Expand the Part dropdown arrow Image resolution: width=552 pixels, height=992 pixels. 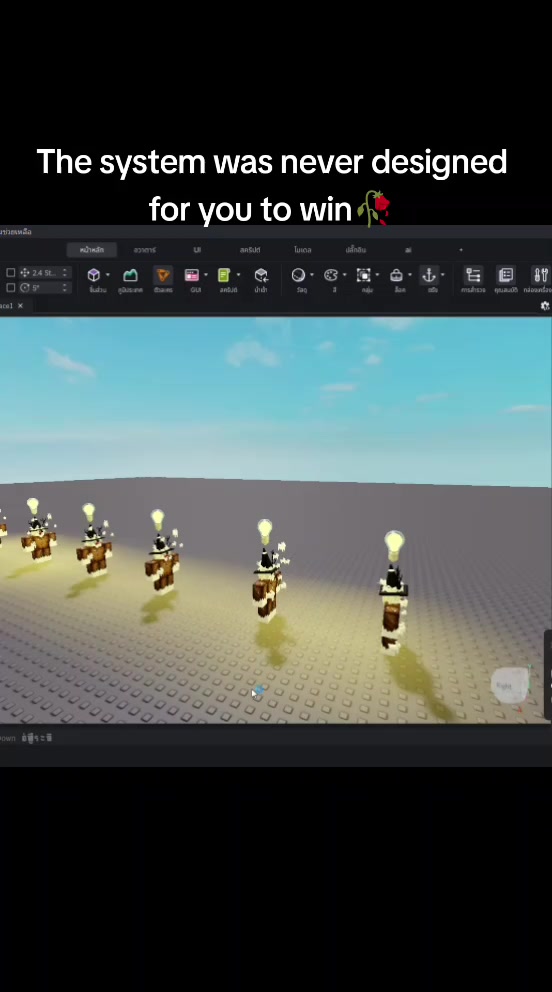(x=107, y=275)
